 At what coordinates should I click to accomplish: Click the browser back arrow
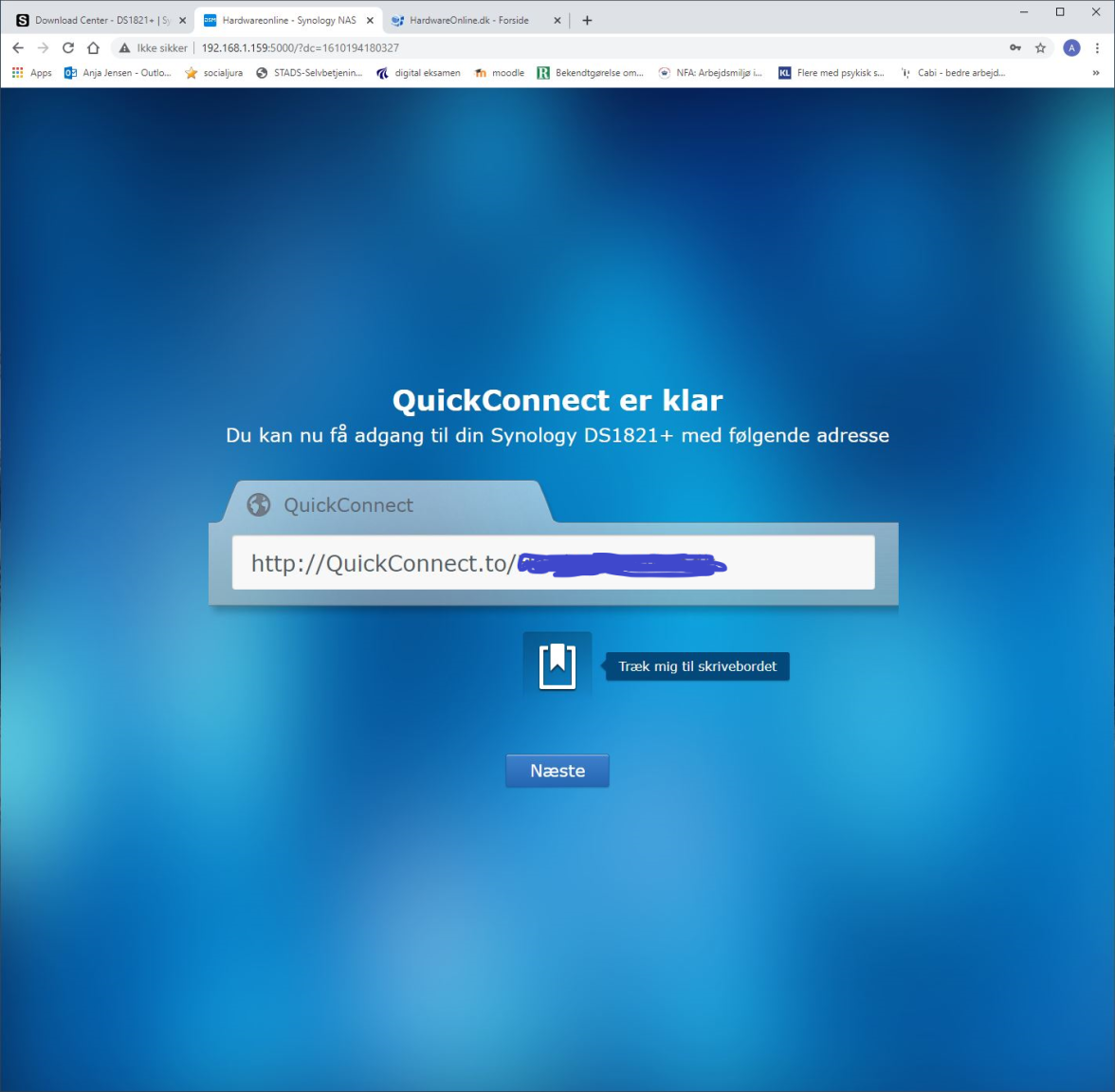[19, 47]
